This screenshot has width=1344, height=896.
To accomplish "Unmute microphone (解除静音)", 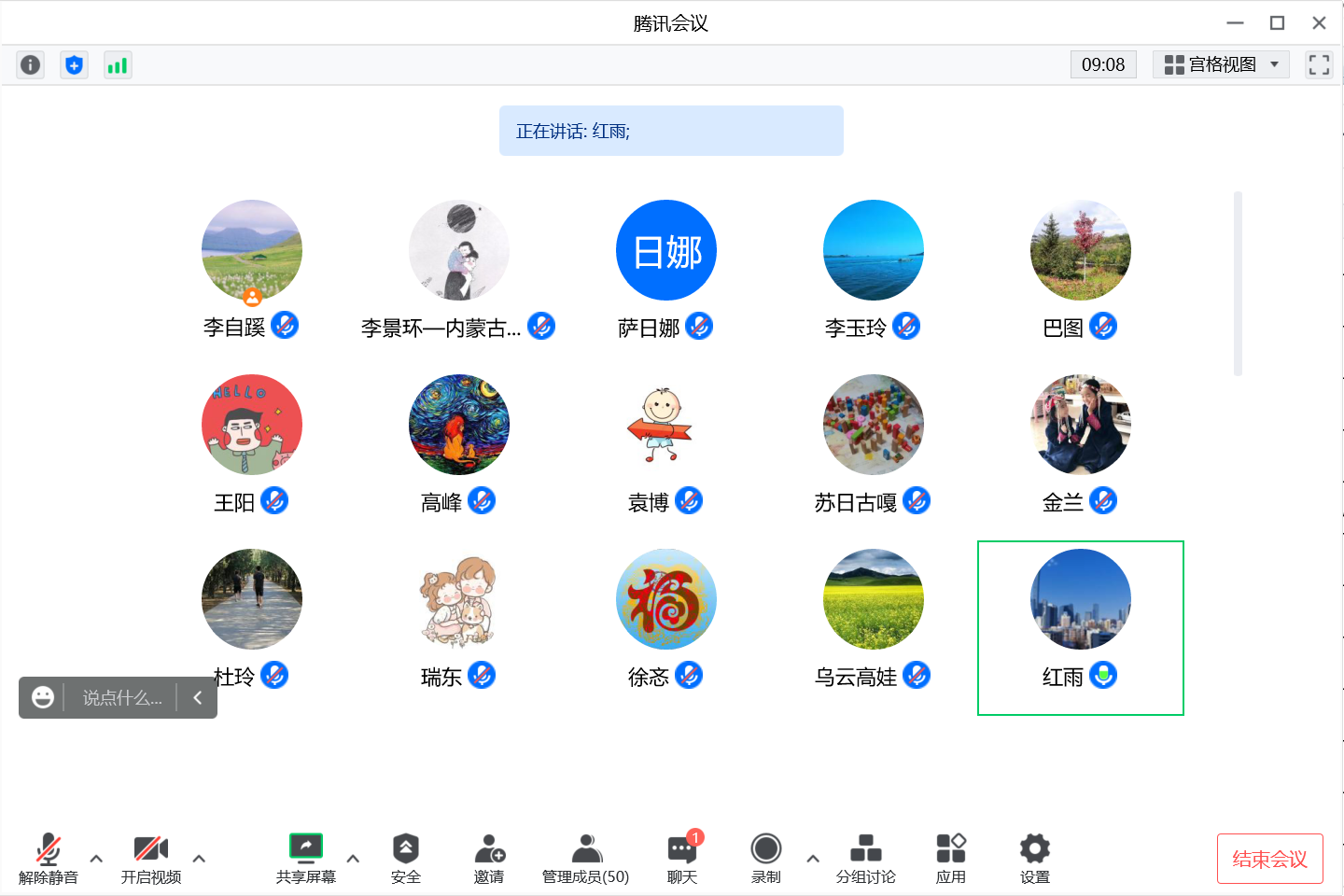I will pos(49,858).
